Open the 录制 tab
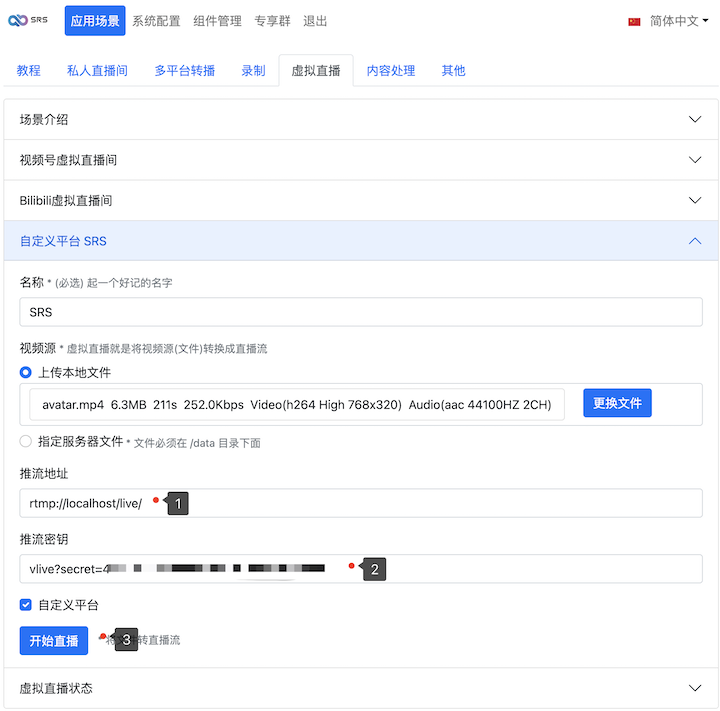720x711 pixels. coord(253,71)
